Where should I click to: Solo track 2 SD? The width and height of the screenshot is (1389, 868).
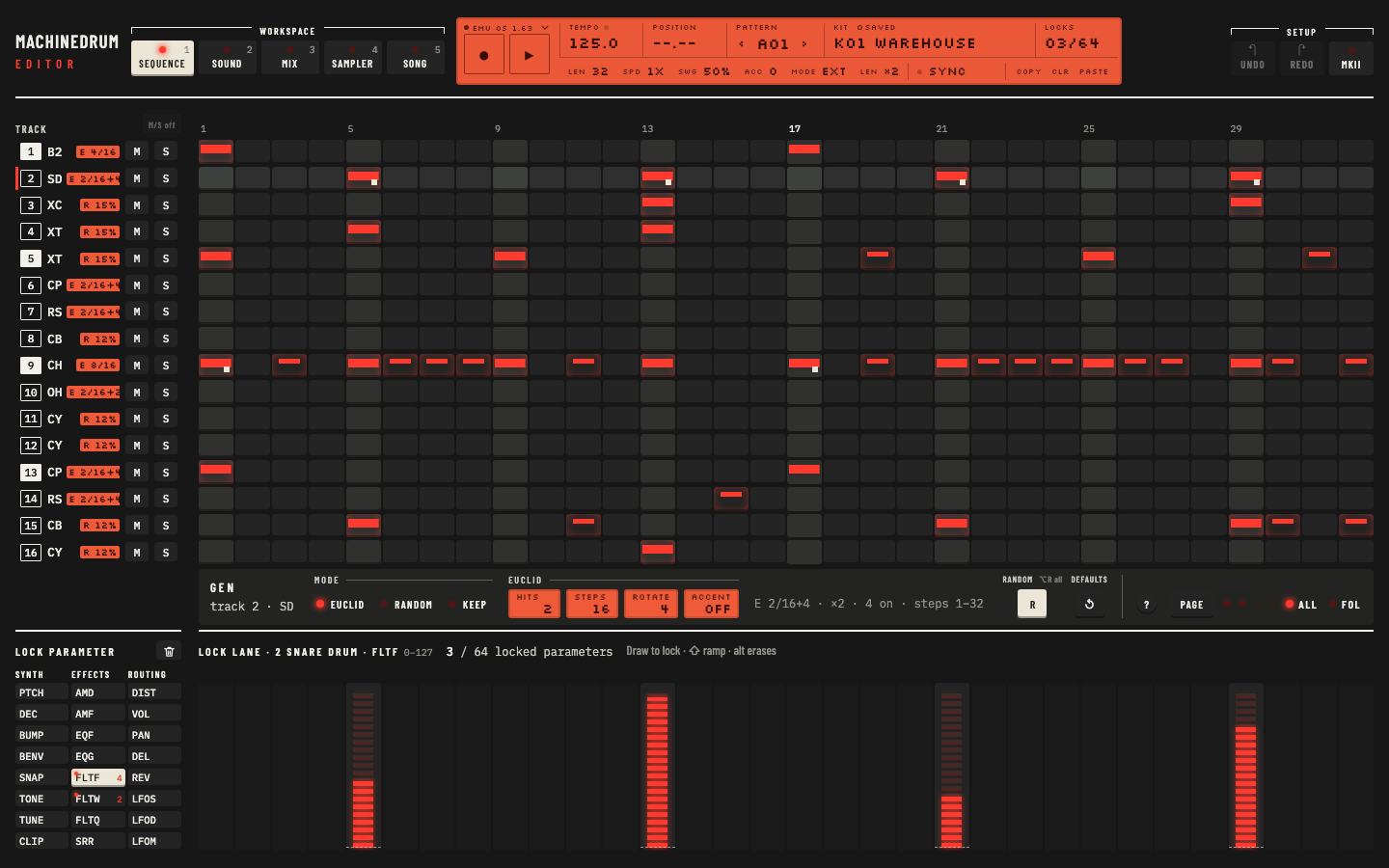[166, 178]
